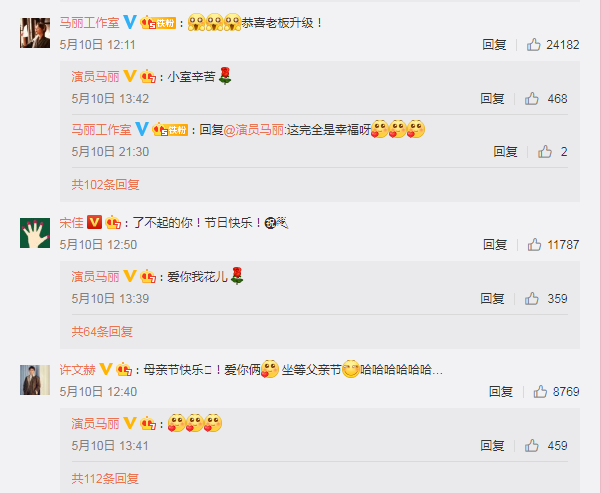
Task: Click thumbs-up on reply with 468 likes
Action: 532,99
